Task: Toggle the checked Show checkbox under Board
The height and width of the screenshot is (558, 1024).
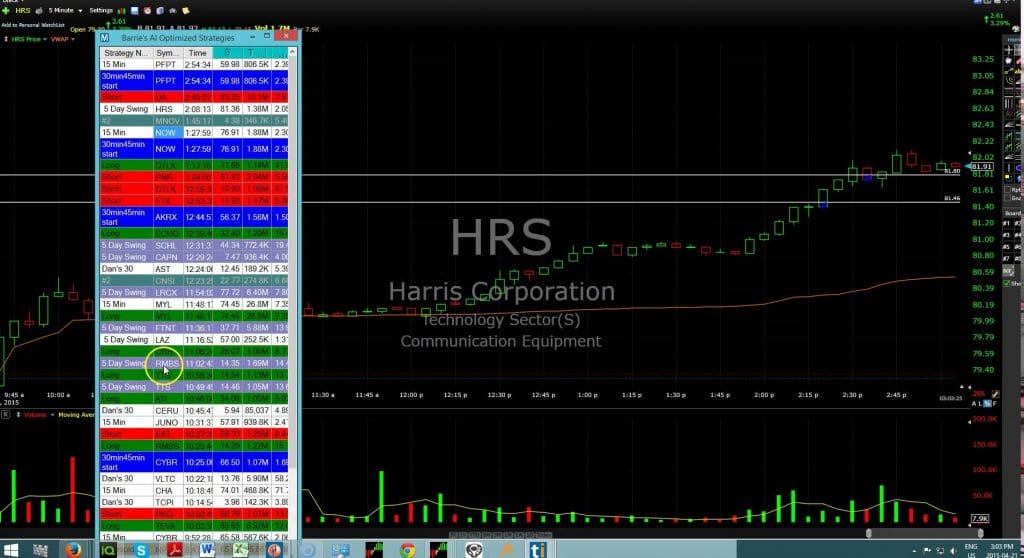Action: (x=1006, y=284)
